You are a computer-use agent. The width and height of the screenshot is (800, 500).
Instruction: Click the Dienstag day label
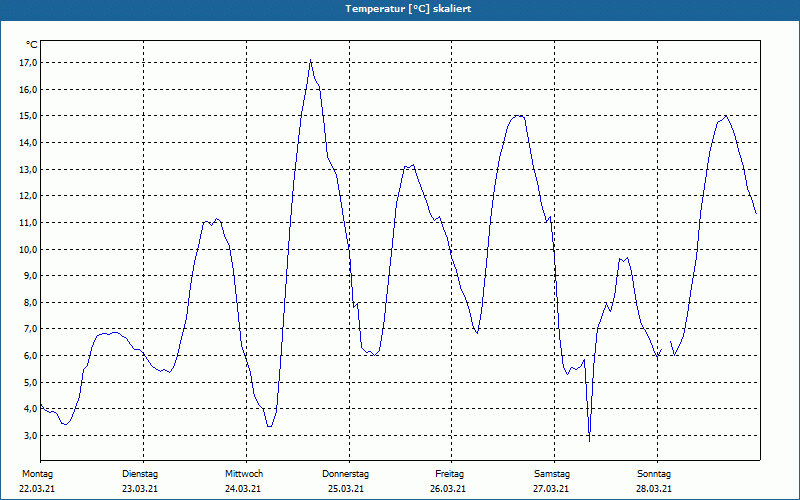[140, 474]
